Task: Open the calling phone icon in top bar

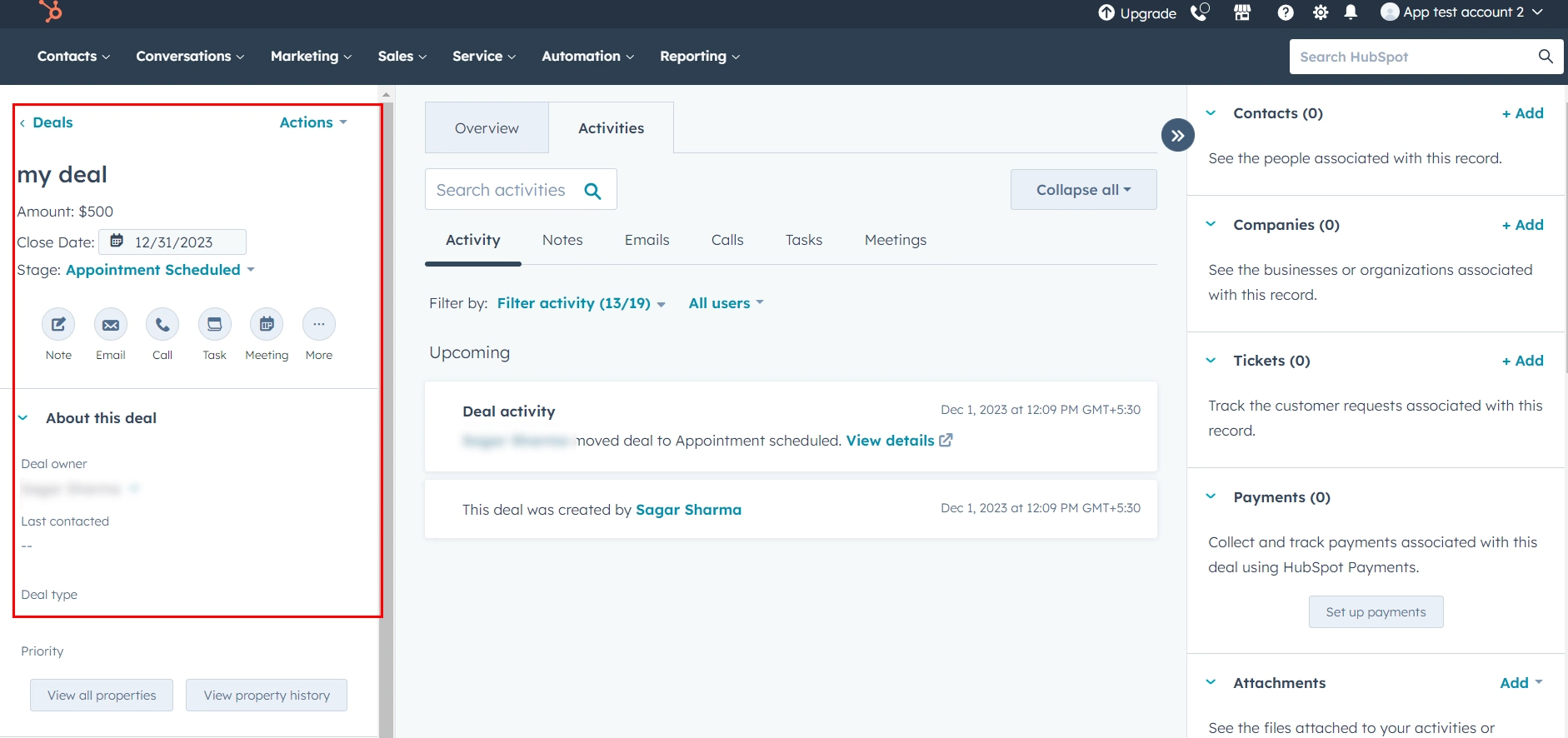Action: coord(1200,12)
